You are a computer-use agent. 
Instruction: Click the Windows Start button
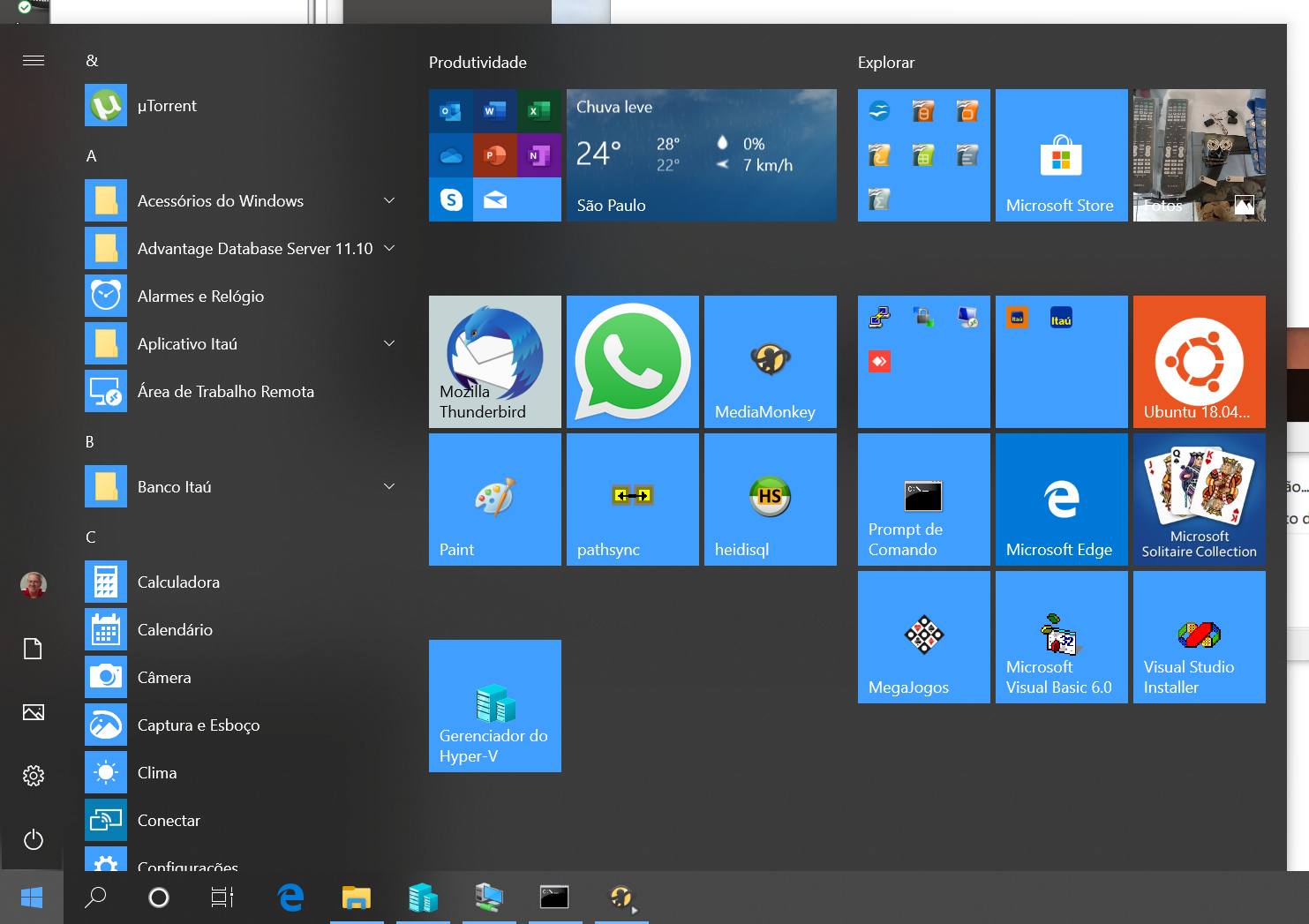pos(32,898)
